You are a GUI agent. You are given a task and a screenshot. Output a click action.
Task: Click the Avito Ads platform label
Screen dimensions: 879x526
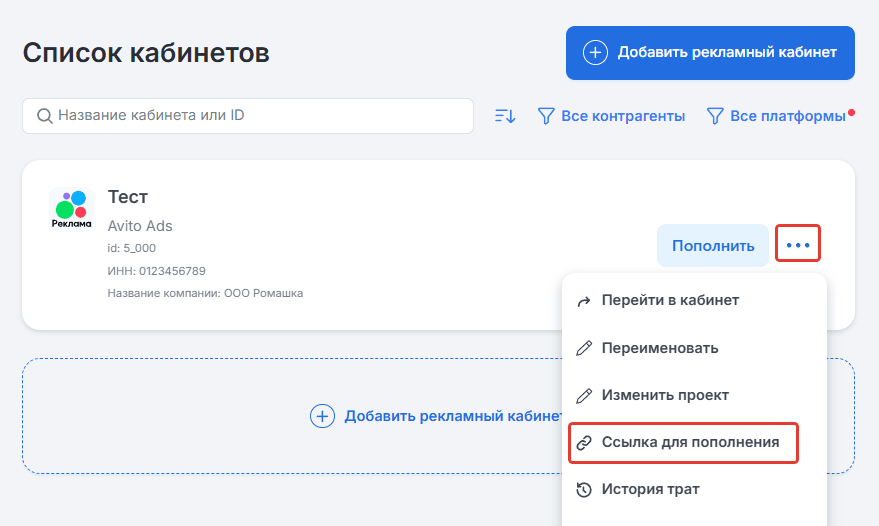tap(140, 226)
